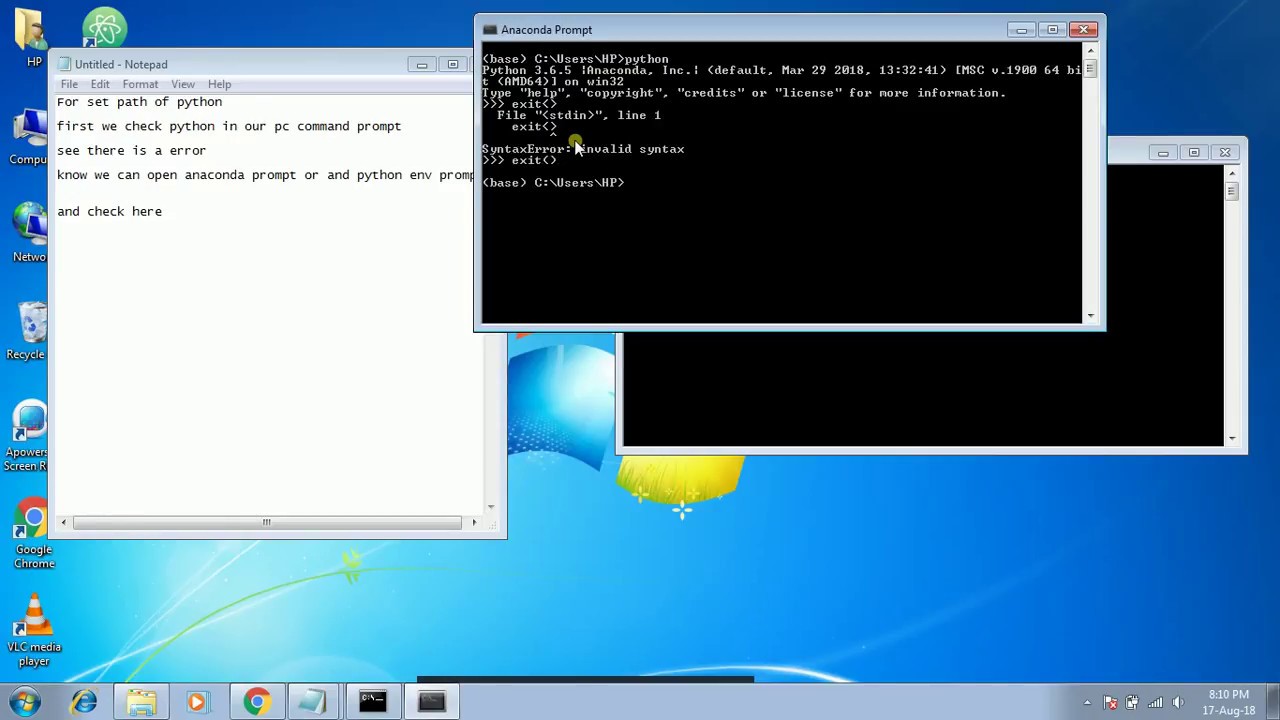The height and width of the screenshot is (720, 1280).
Task: Click the 'C:\Users\HP>python' command line
Action: coord(575,59)
